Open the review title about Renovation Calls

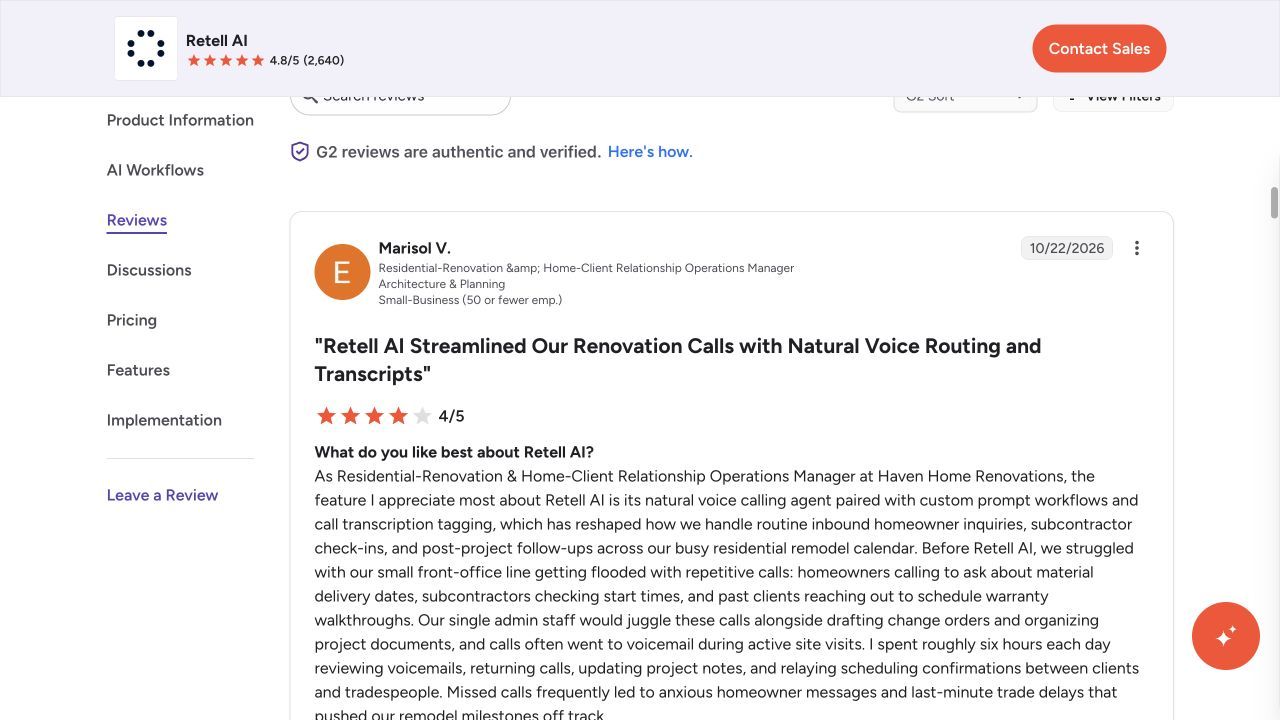tap(678, 360)
